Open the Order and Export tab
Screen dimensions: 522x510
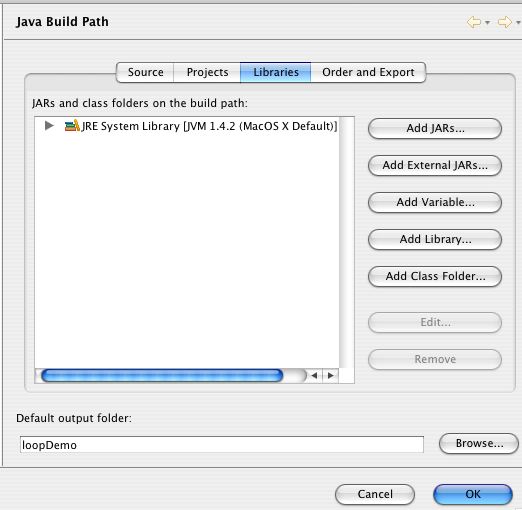(x=368, y=72)
